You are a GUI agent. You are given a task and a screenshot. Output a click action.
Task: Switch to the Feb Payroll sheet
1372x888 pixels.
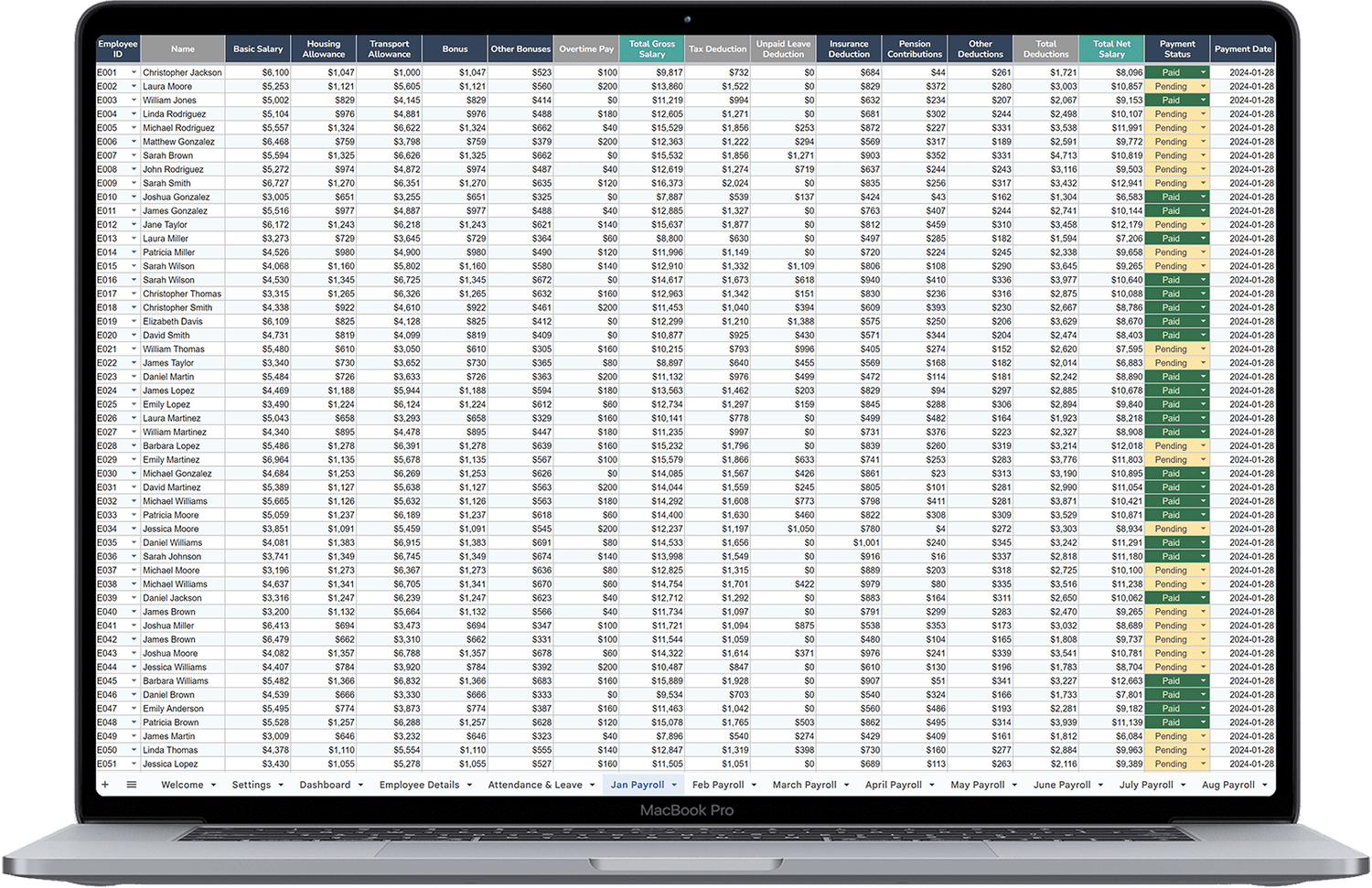(x=718, y=785)
